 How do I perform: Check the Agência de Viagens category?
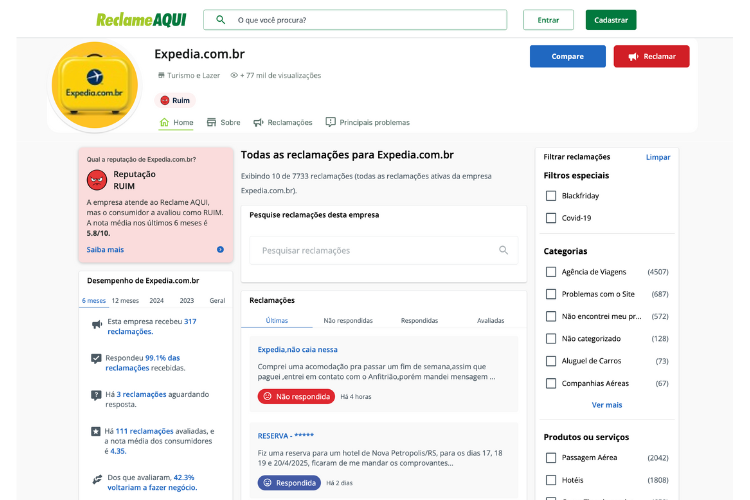click(551, 272)
